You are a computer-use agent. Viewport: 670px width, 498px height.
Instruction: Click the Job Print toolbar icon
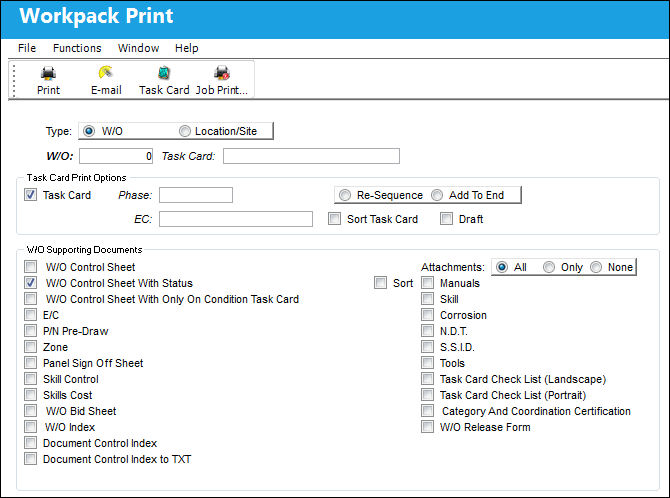tap(222, 73)
